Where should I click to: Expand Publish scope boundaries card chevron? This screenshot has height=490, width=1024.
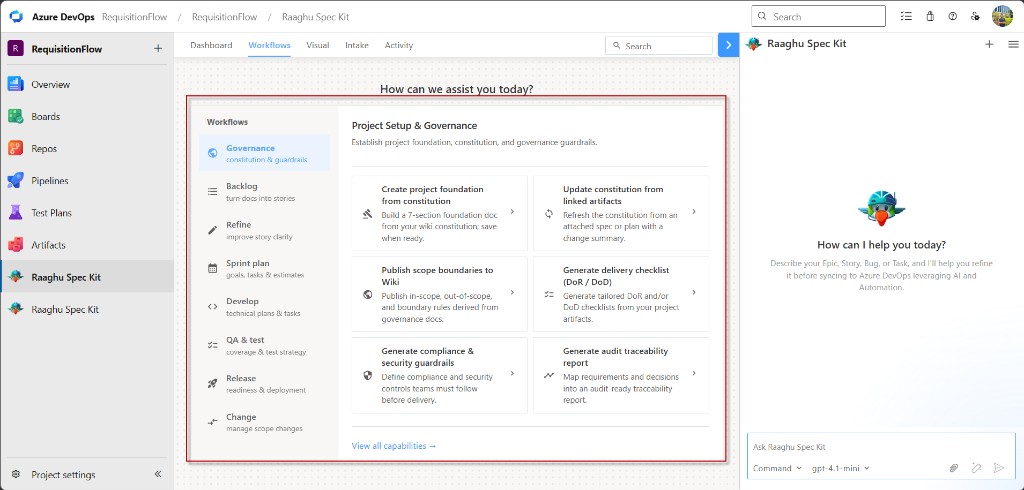pos(512,293)
